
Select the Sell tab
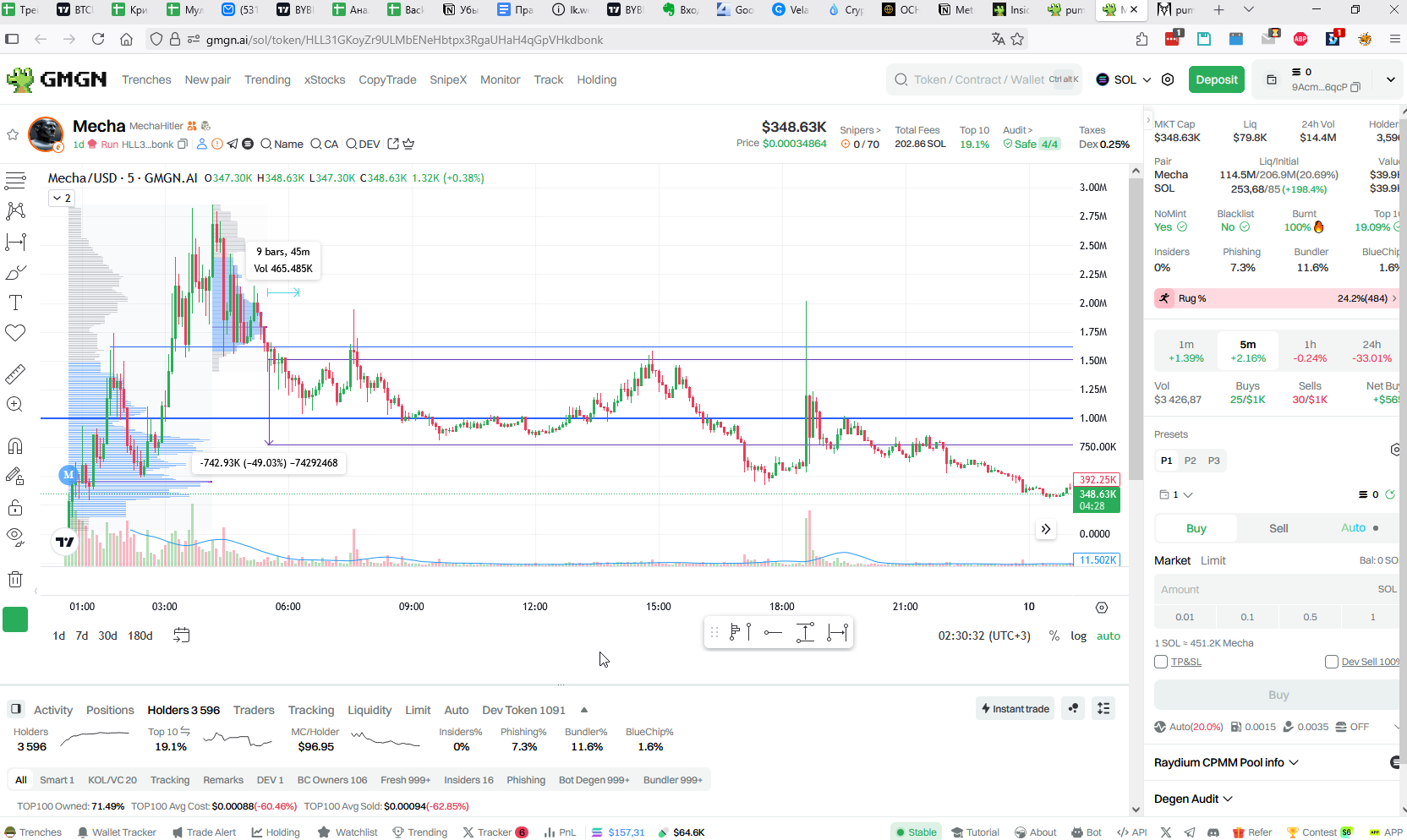pyautogui.click(x=1278, y=528)
